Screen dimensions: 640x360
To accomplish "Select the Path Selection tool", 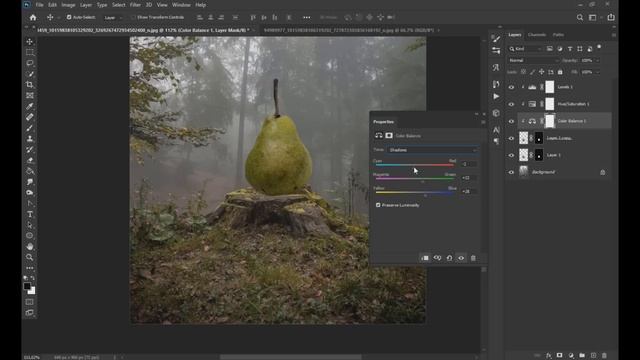I will point(30,225).
